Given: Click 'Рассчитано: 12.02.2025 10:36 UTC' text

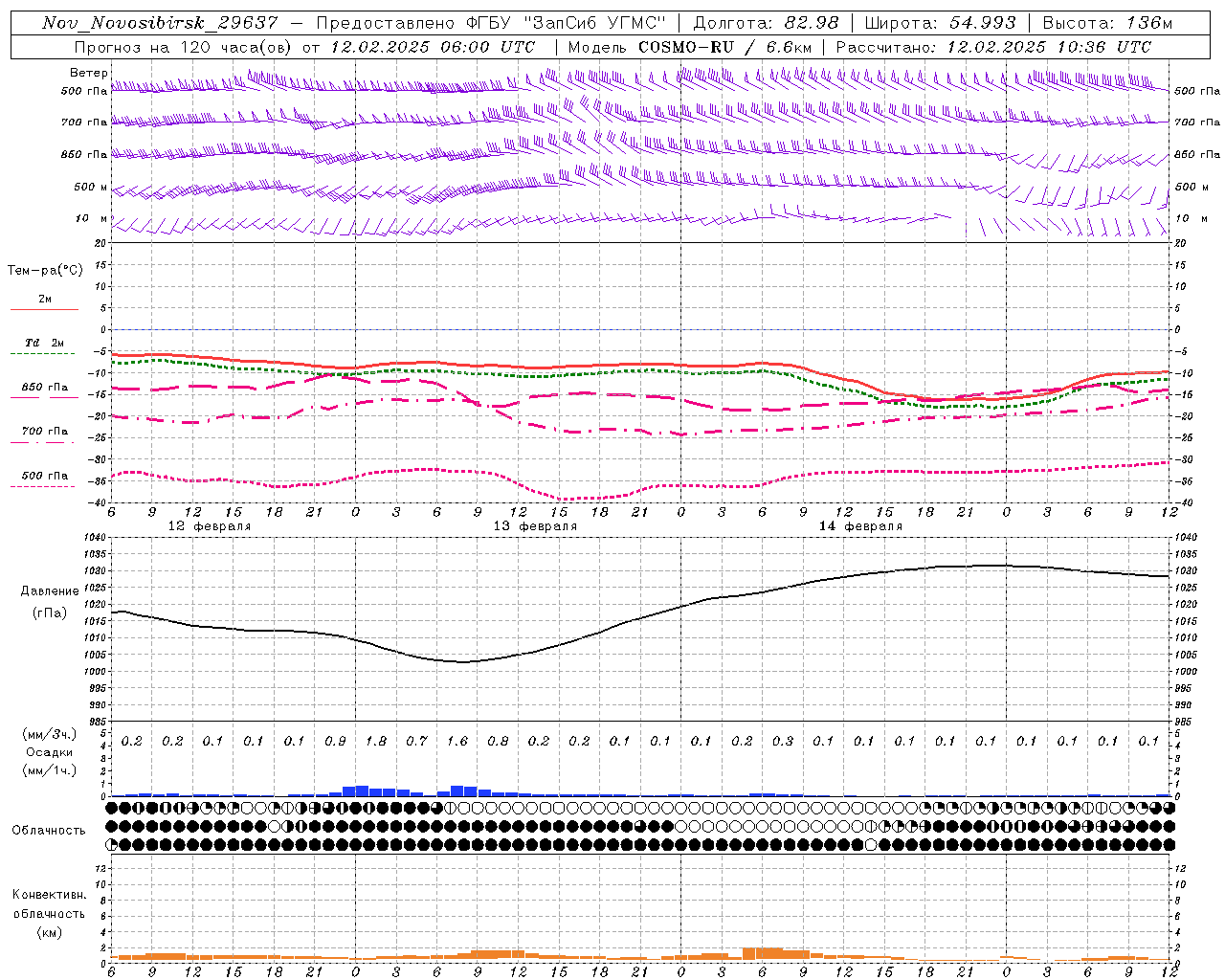Looking at the screenshot, I should coord(993,47).
